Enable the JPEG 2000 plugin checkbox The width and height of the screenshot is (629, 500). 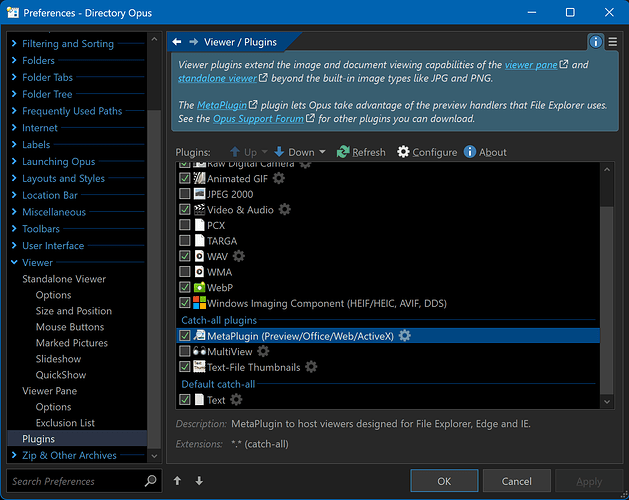(x=185, y=194)
